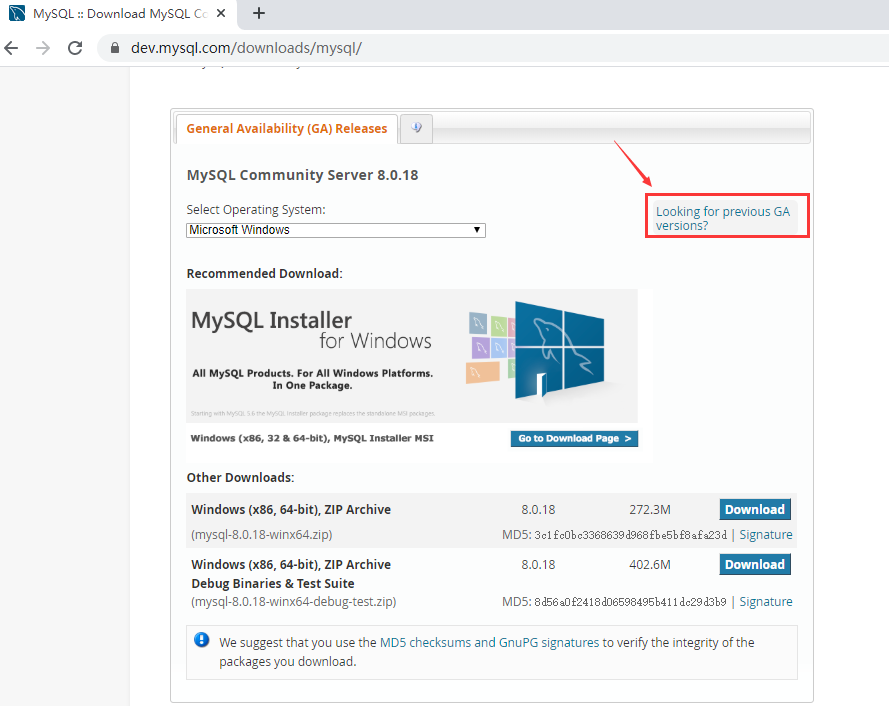The image size is (889, 706).
Task: Click the Recommended Download label
Action: click(x=265, y=273)
